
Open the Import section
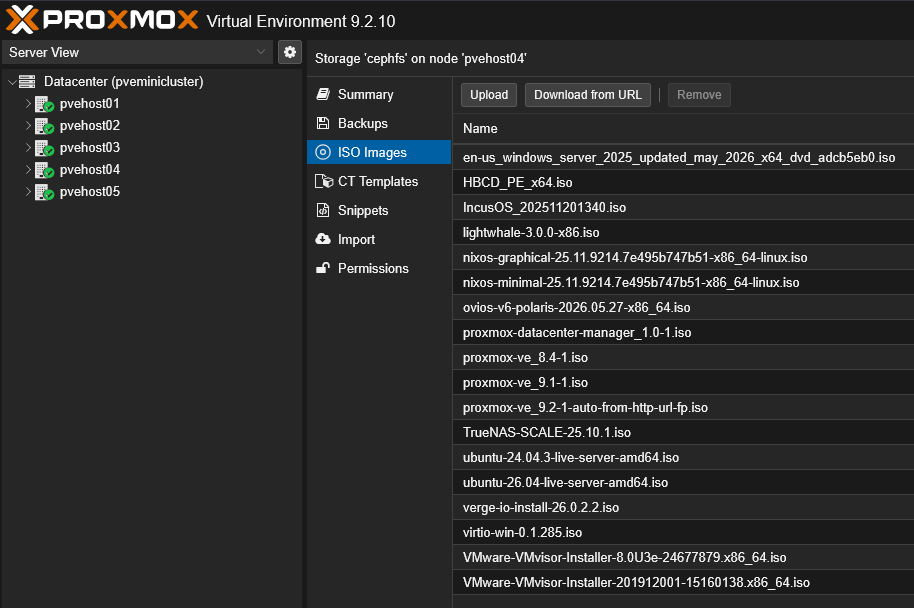pyautogui.click(x=379, y=239)
